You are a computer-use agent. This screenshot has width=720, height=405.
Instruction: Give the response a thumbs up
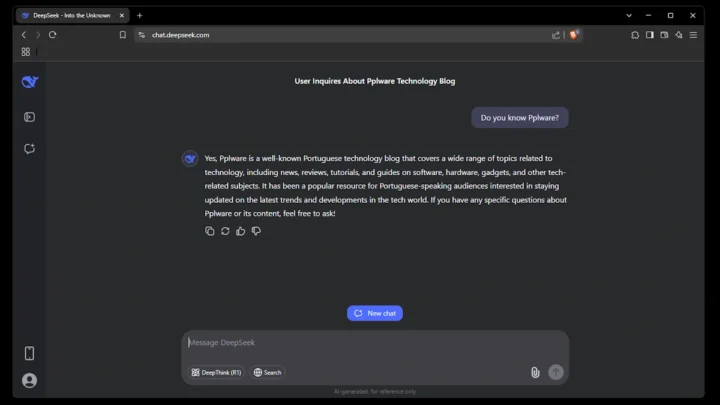tap(241, 231)
